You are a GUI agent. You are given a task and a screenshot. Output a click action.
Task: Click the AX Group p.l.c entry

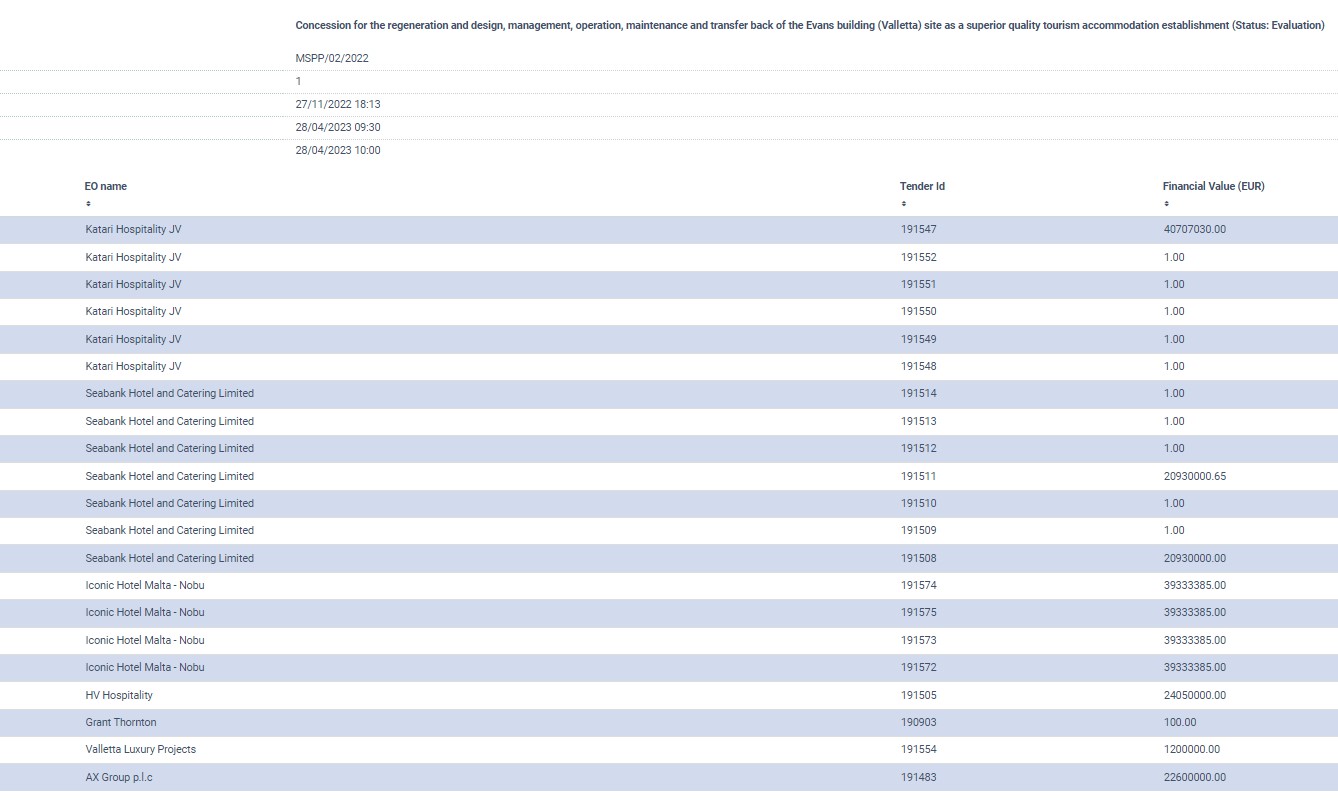(x=119, y=777)
